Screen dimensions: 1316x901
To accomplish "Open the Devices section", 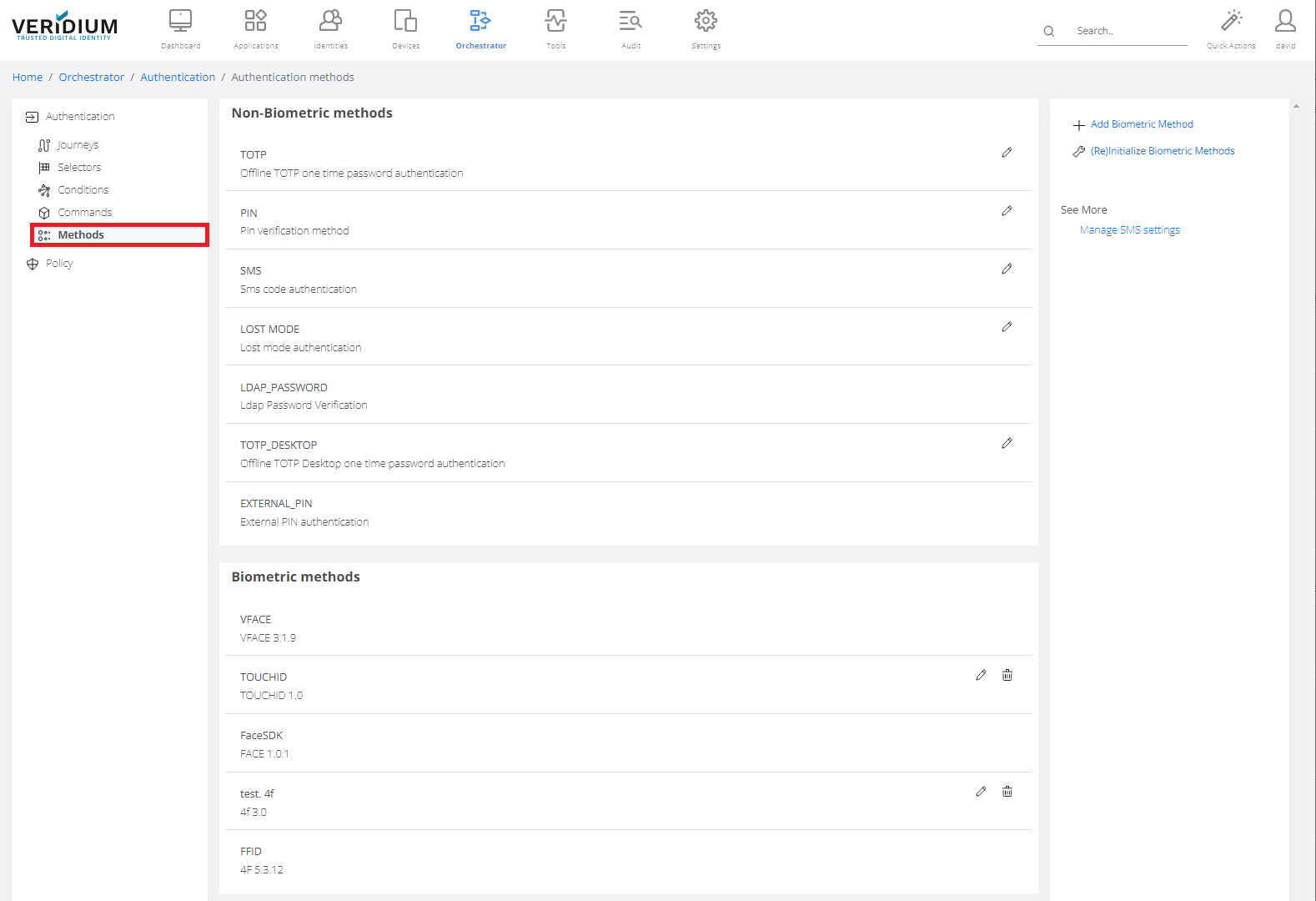I will coord(405,29).
